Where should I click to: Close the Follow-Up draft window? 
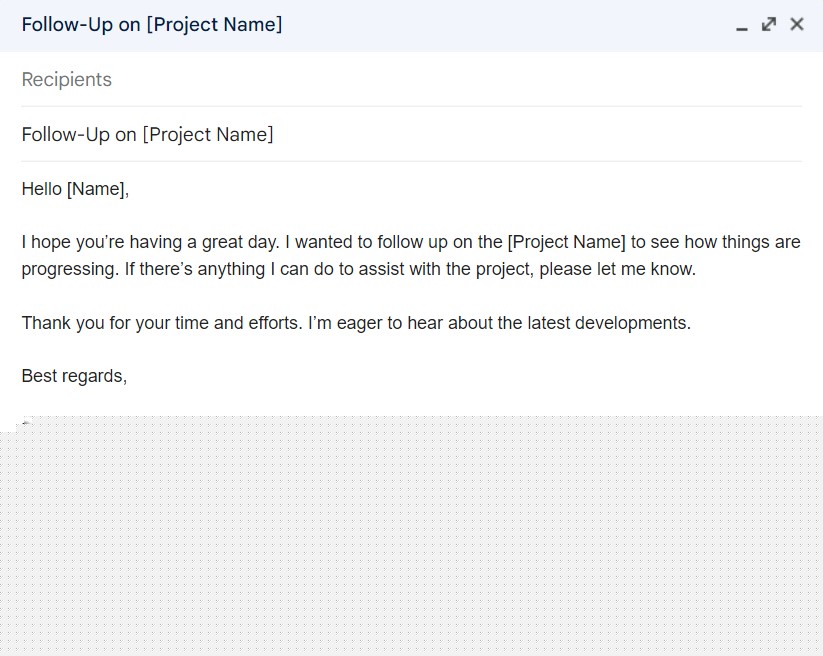tap(797, 24)
